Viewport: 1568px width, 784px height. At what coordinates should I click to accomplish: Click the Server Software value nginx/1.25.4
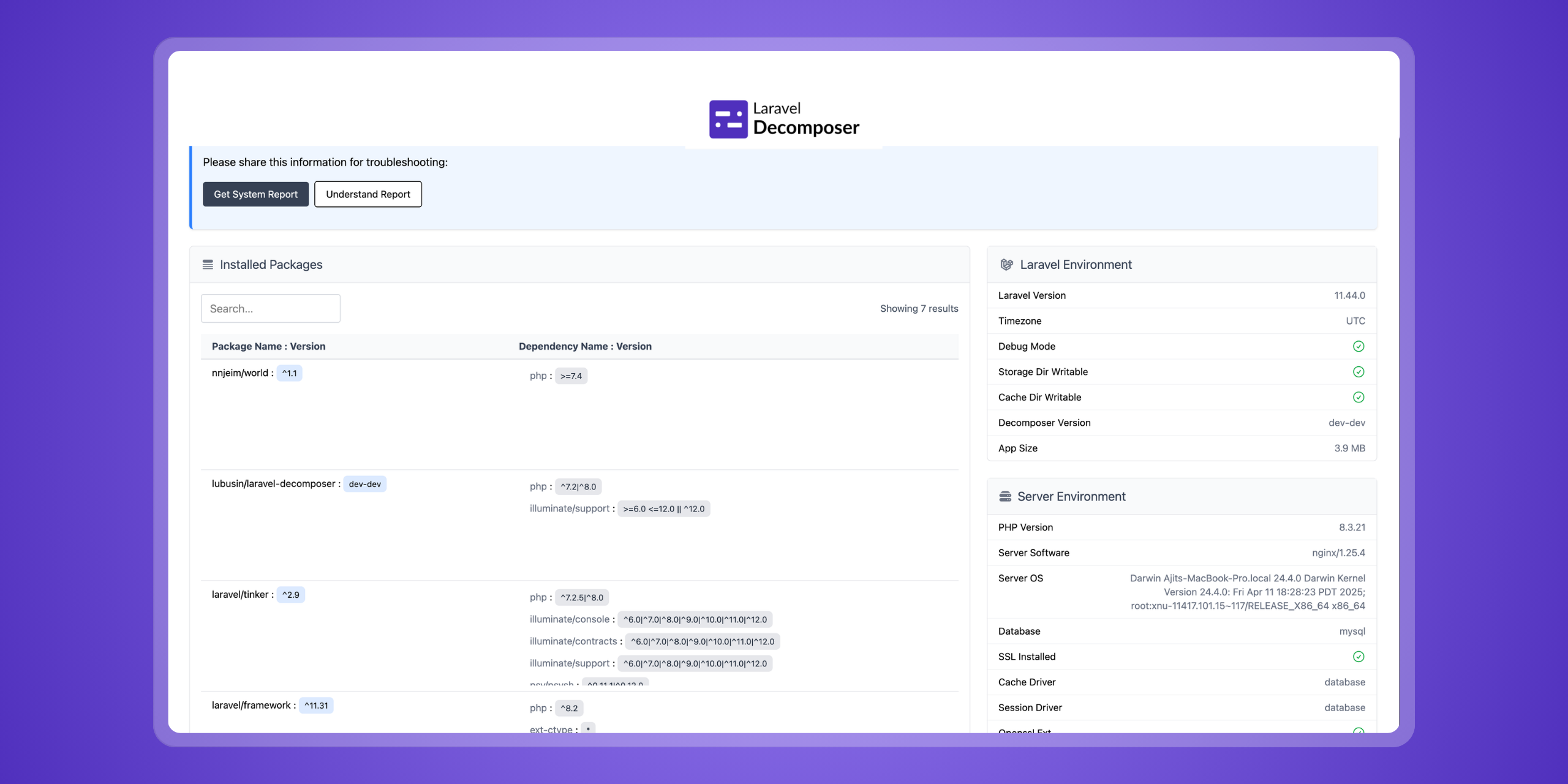1338,553
